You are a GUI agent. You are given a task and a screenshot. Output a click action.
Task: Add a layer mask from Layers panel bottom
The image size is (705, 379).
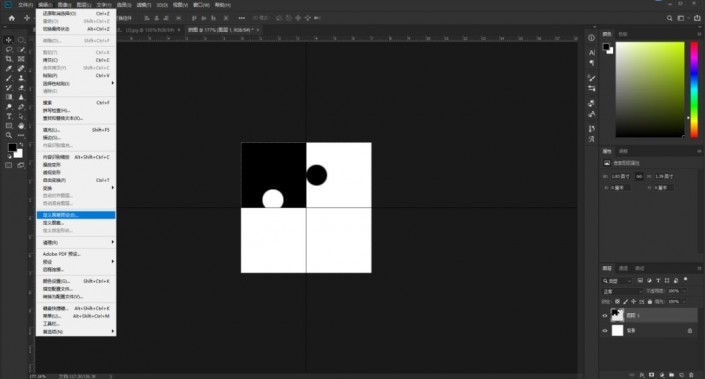651,375
